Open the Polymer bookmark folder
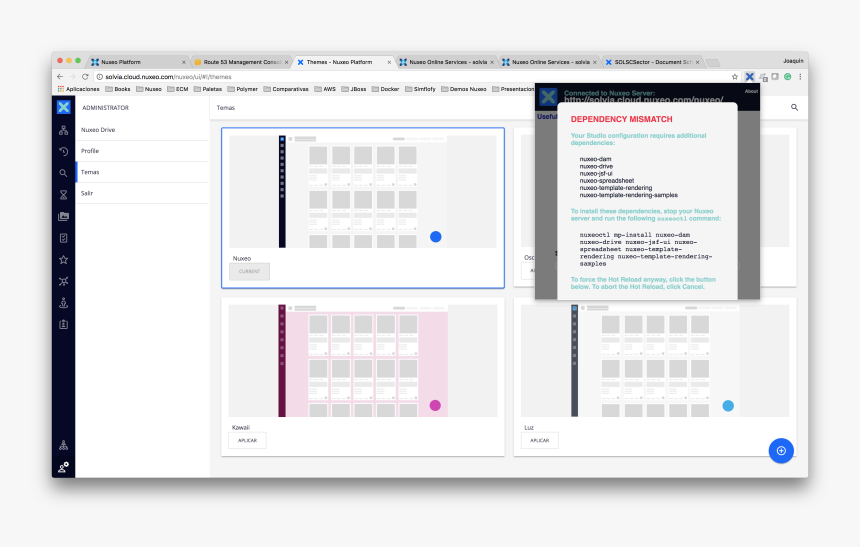The height and width of the screenshot is (547, 860). [x=242, y=89]
